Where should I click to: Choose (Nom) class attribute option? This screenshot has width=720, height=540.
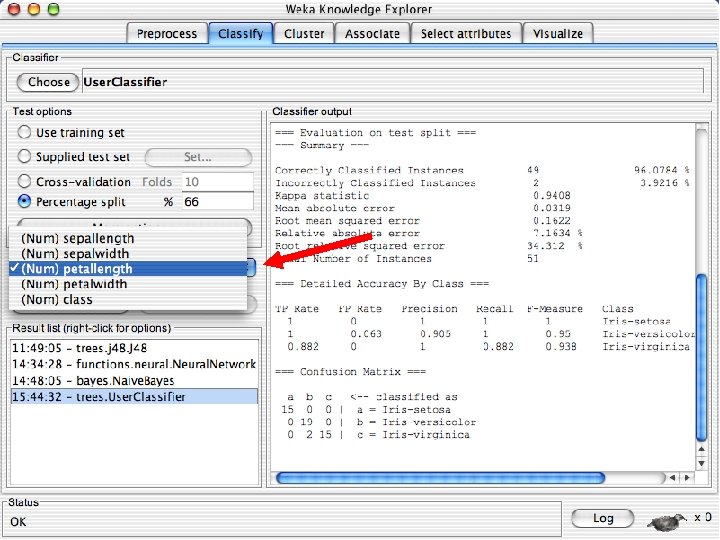128,299
